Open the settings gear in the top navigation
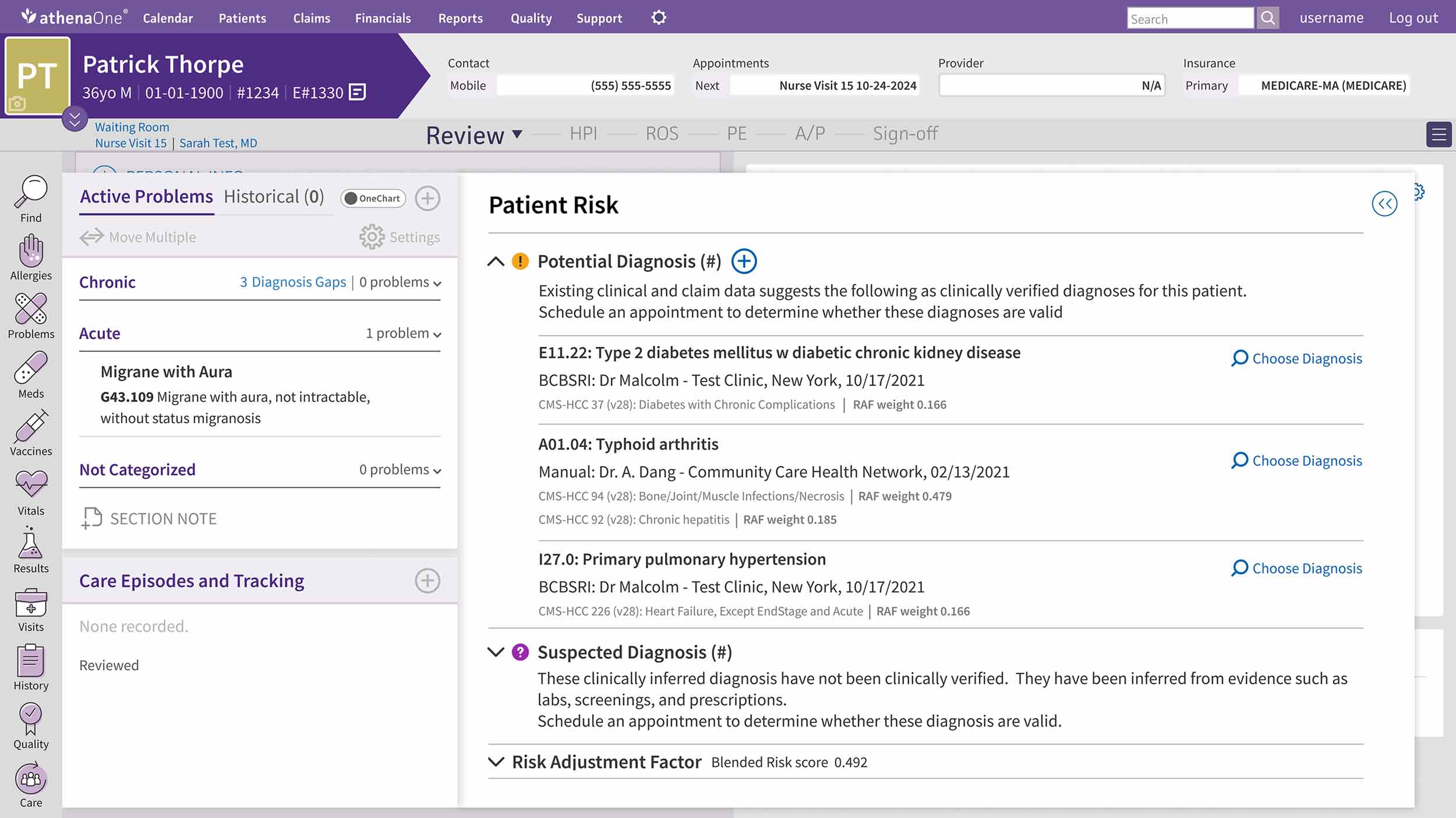 (x=659, y=17)
